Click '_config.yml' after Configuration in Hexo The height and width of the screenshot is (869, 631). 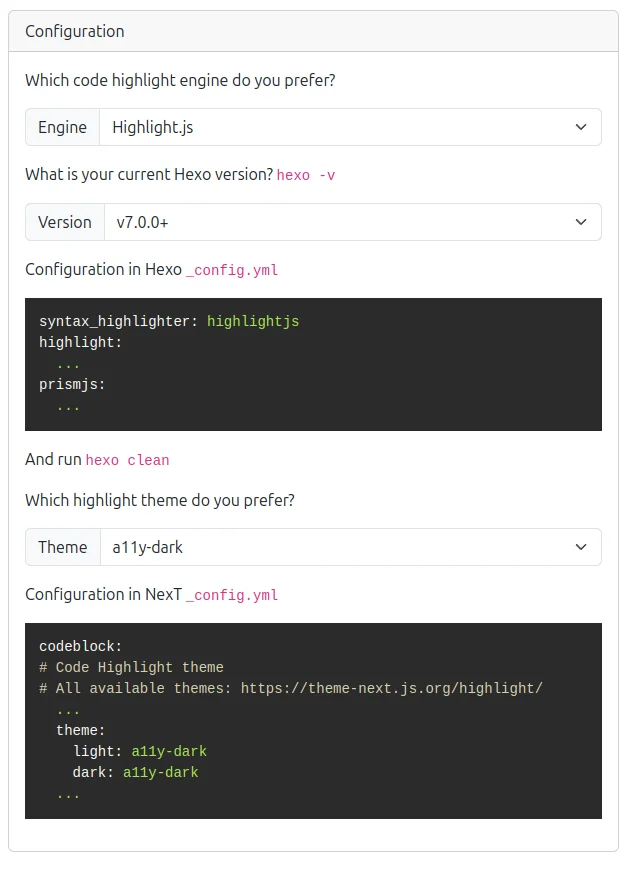(x=232, y=270)
